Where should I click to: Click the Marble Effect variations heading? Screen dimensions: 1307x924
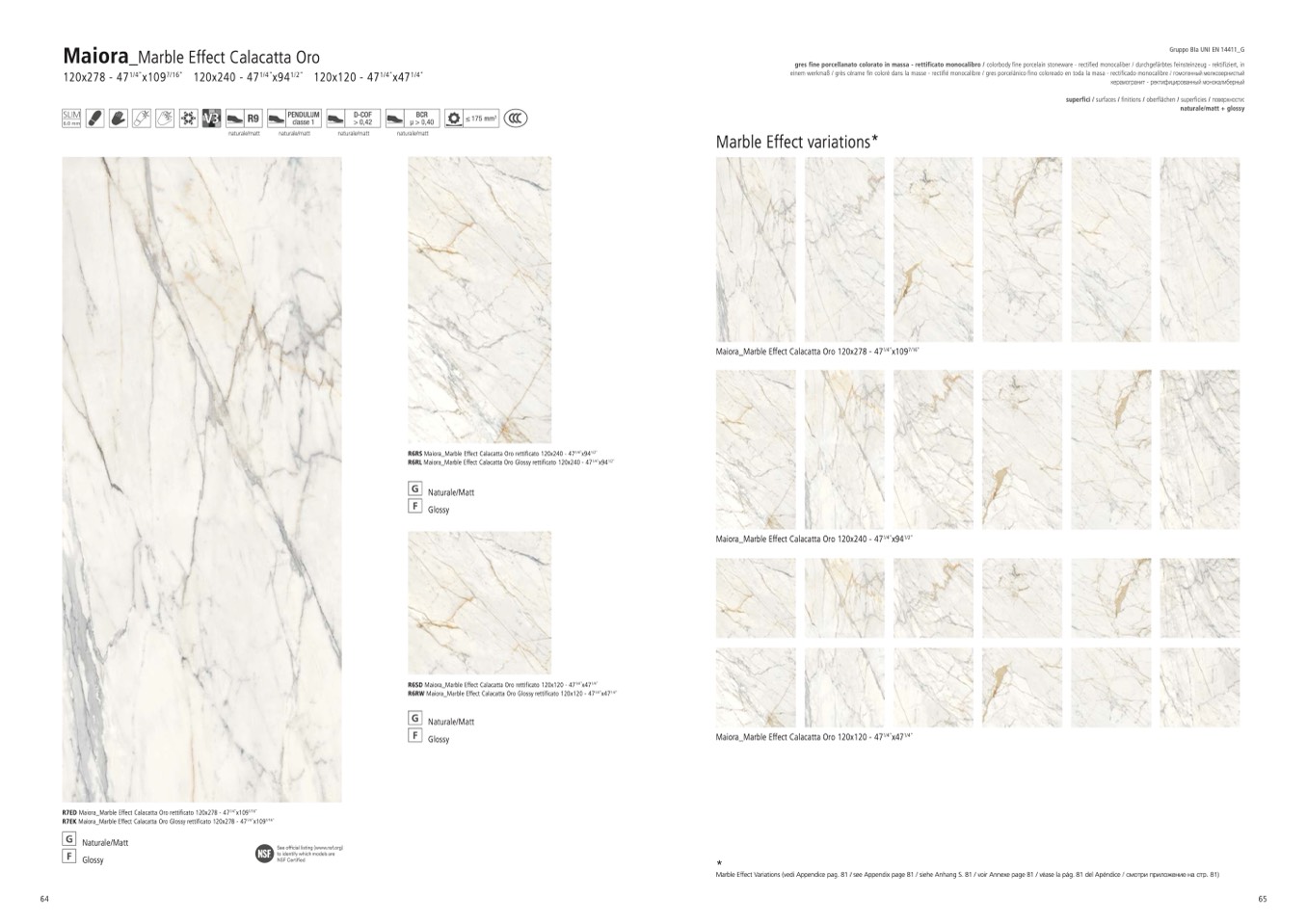click(796, 143)
